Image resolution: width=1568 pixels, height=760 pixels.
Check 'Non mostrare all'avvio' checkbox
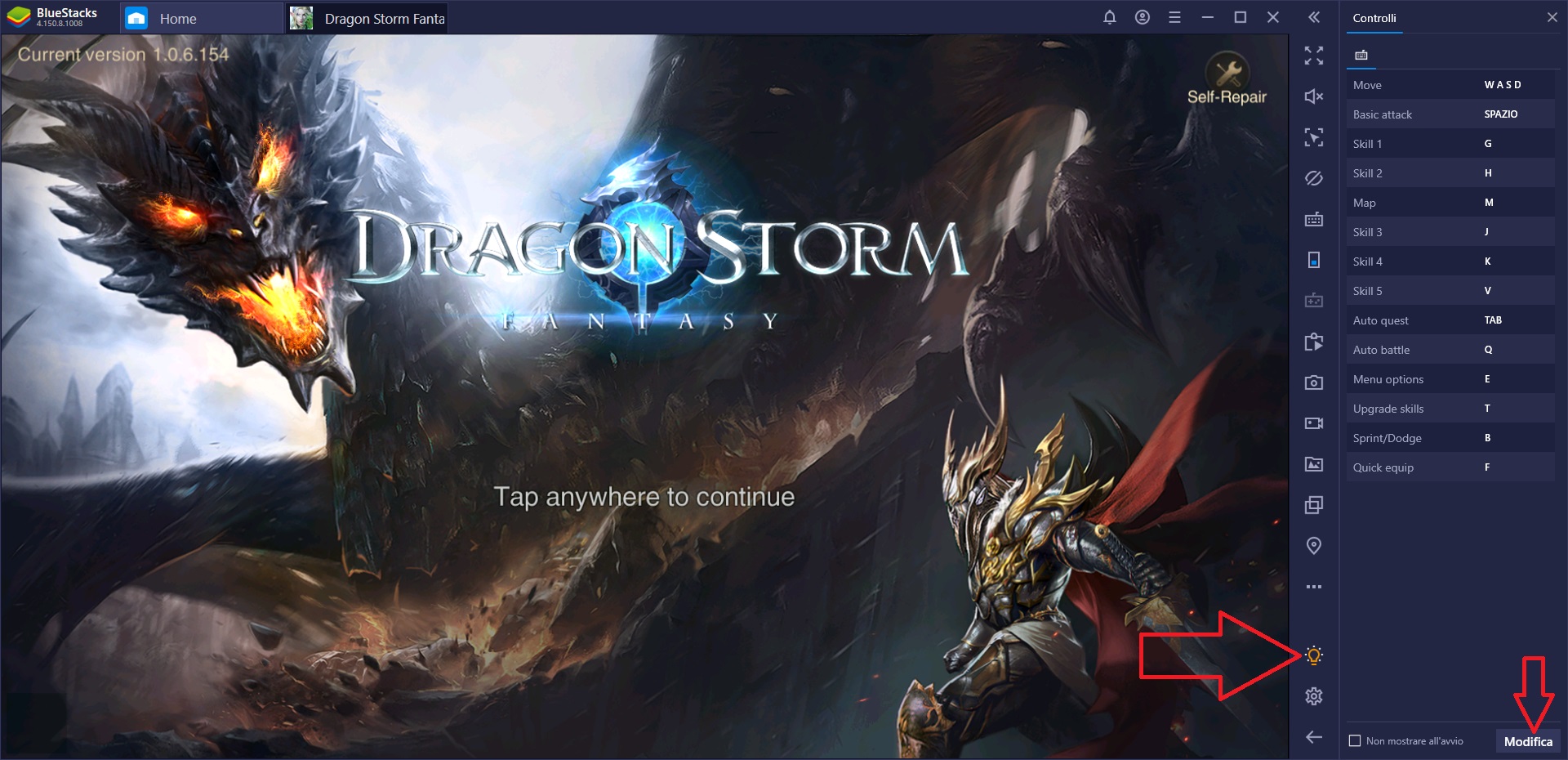tap(1355, 740)
